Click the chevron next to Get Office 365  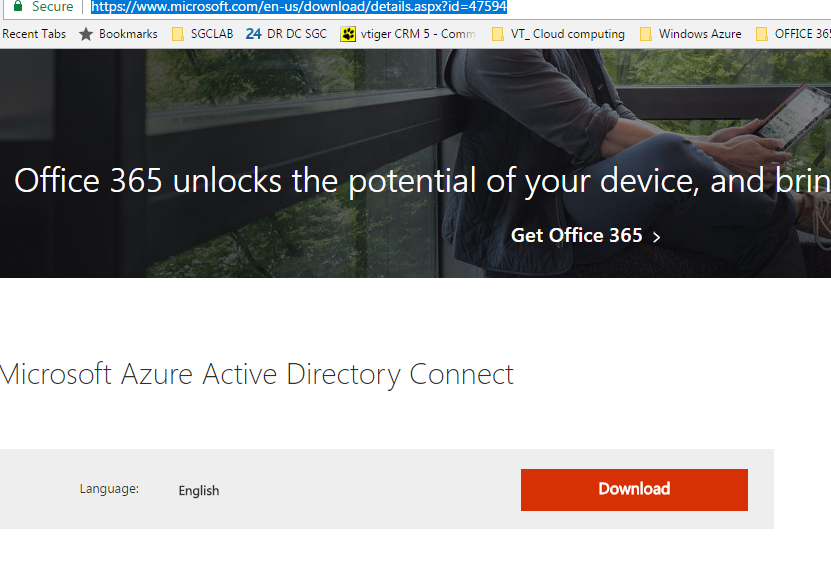tap(657, 237)
